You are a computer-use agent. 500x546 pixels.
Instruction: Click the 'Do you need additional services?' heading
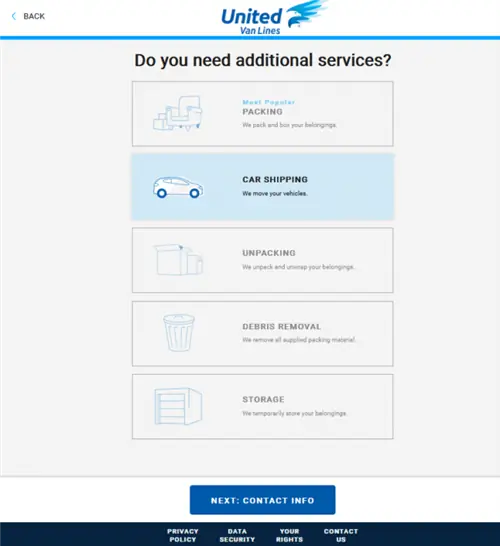tap(263, 60)
